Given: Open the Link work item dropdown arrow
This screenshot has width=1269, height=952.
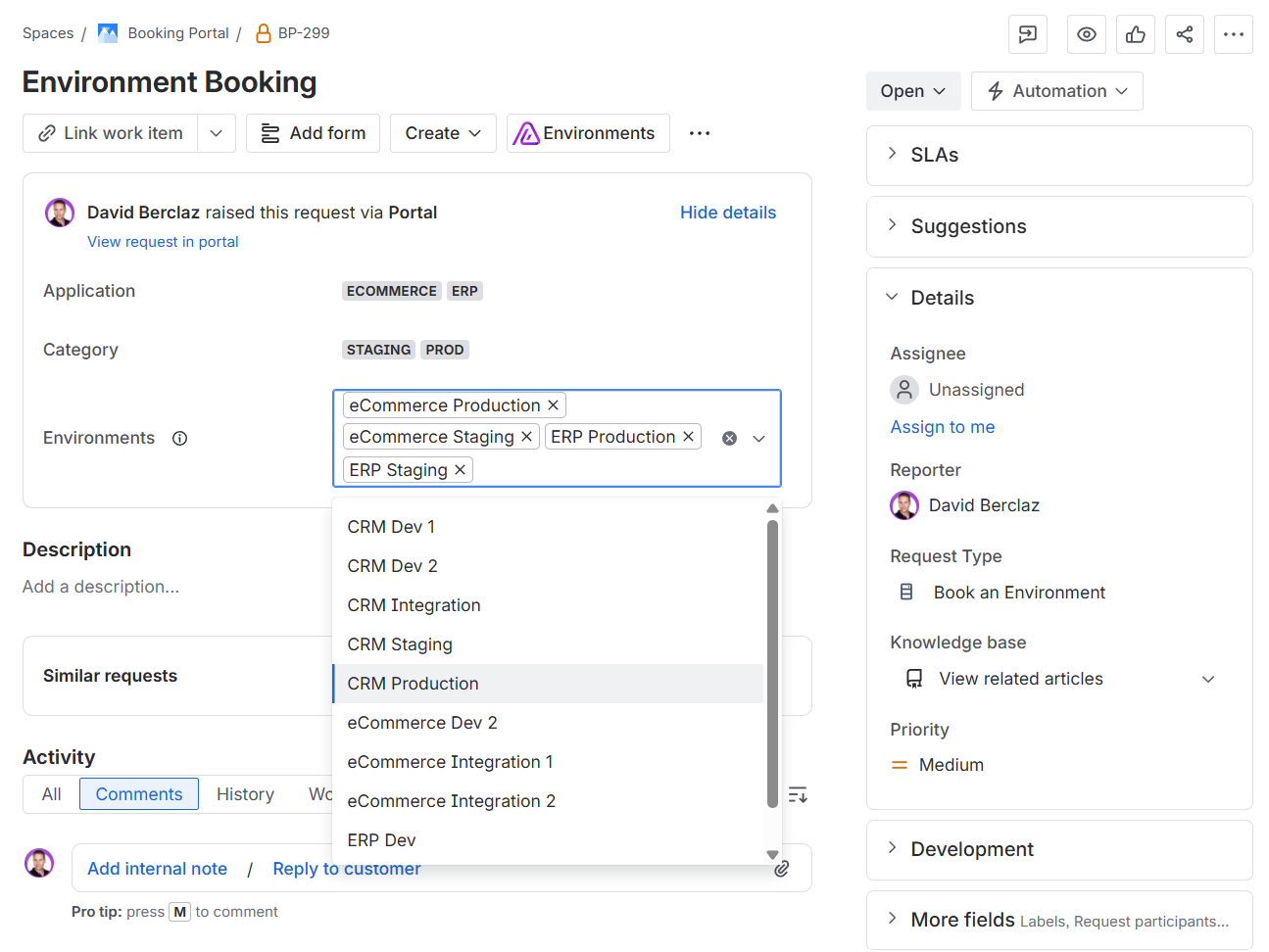Looking at the screenshot, I should tap(217, 133).
